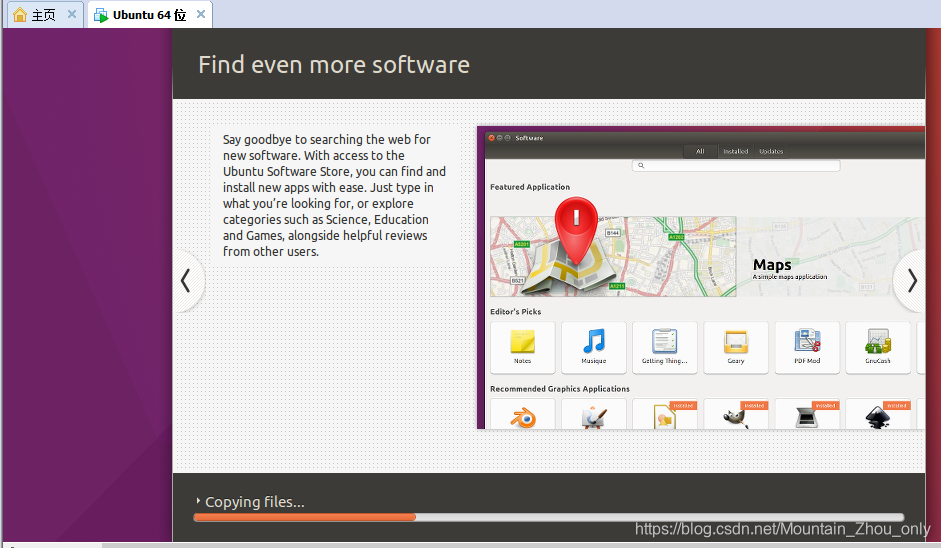
Task: Select the All tab in Software
Action: coord(700,151)
